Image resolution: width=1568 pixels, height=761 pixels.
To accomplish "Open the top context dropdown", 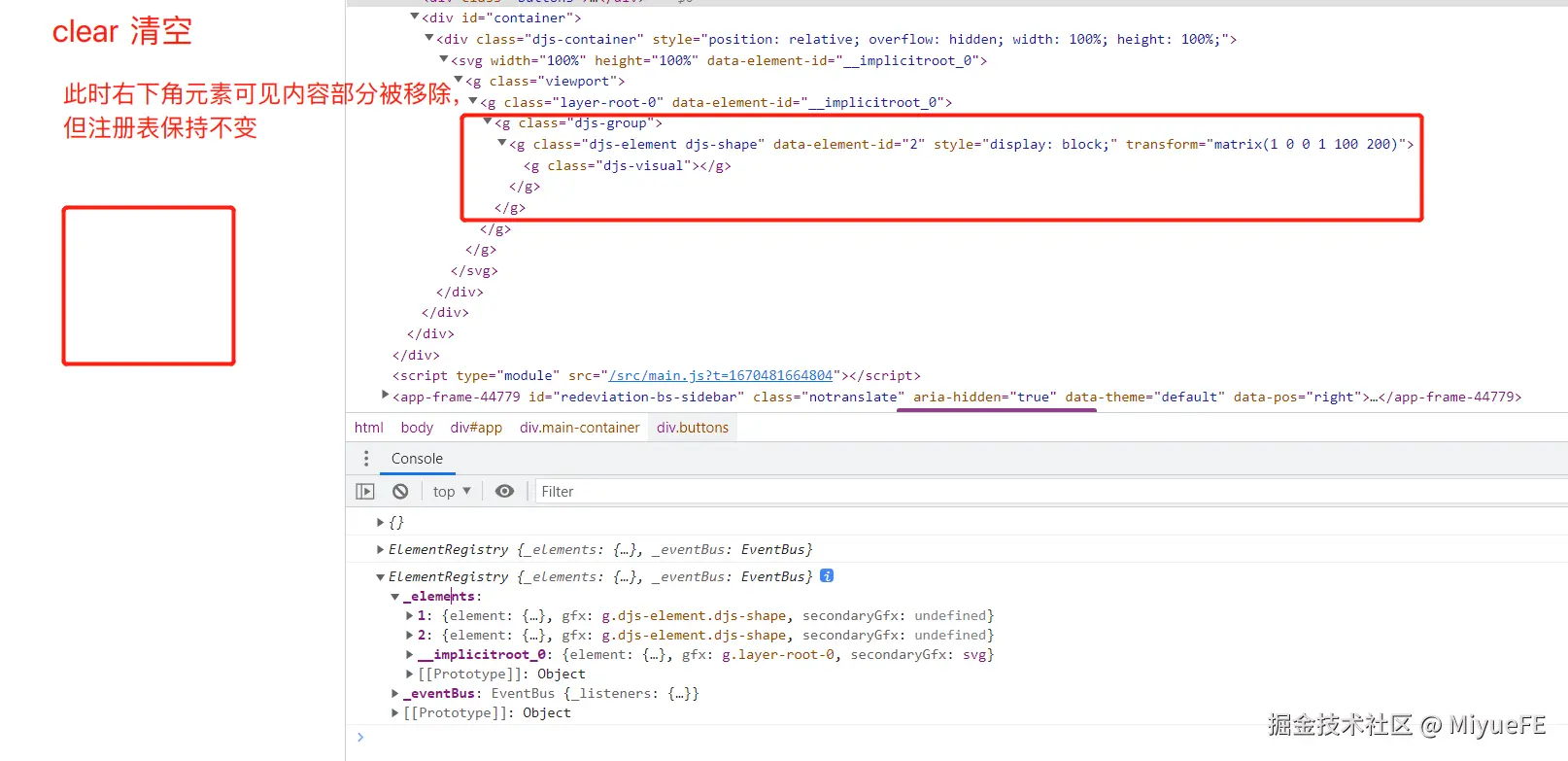I will [x=452, y=492].
